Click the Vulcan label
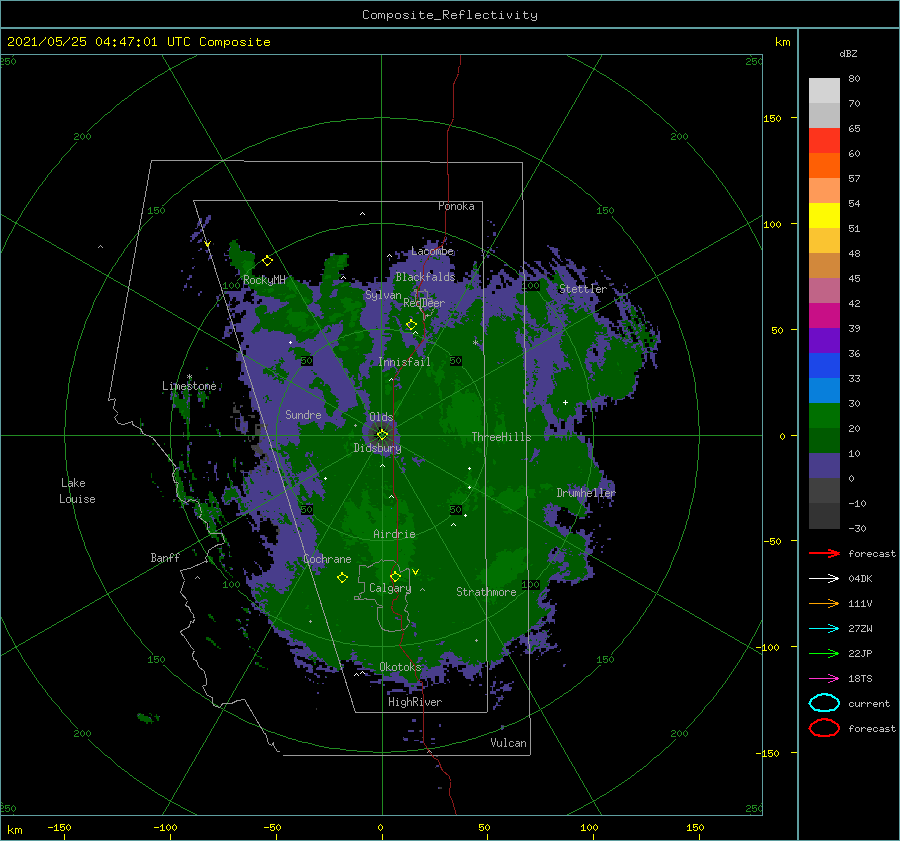The height and width of the screenshot is (841, 900). (508, 743)
